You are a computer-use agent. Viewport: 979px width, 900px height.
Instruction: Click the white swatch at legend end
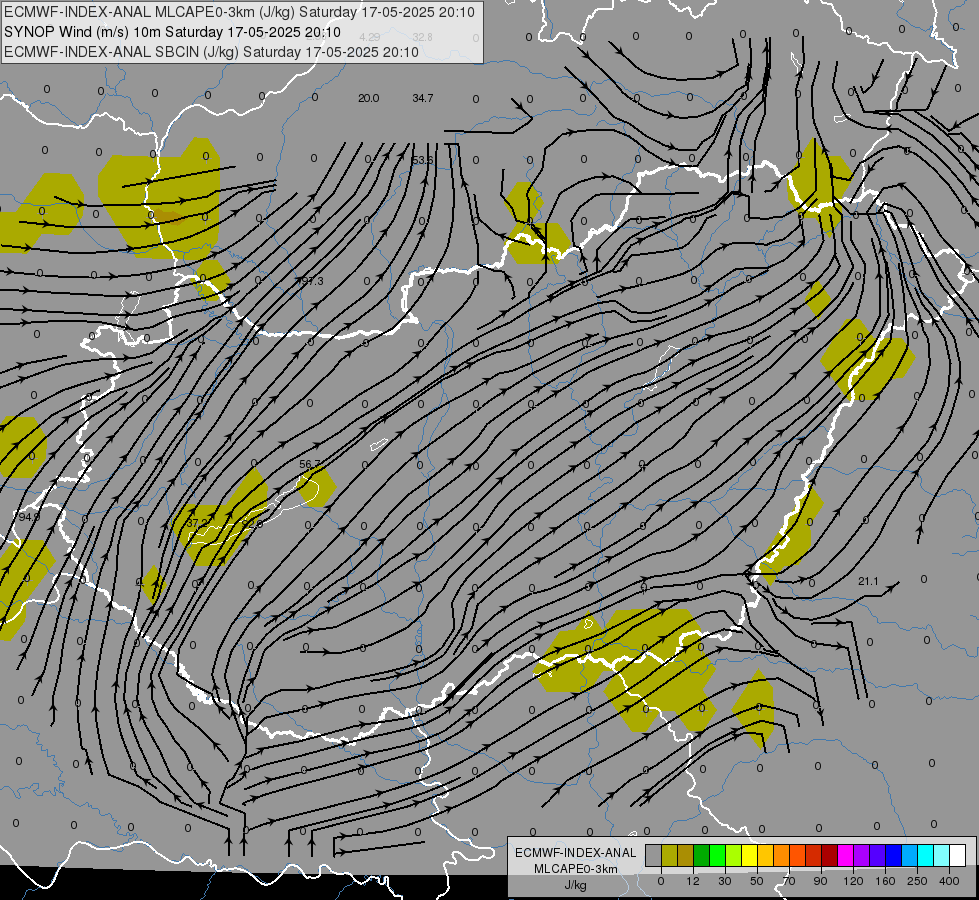point(957,856)
